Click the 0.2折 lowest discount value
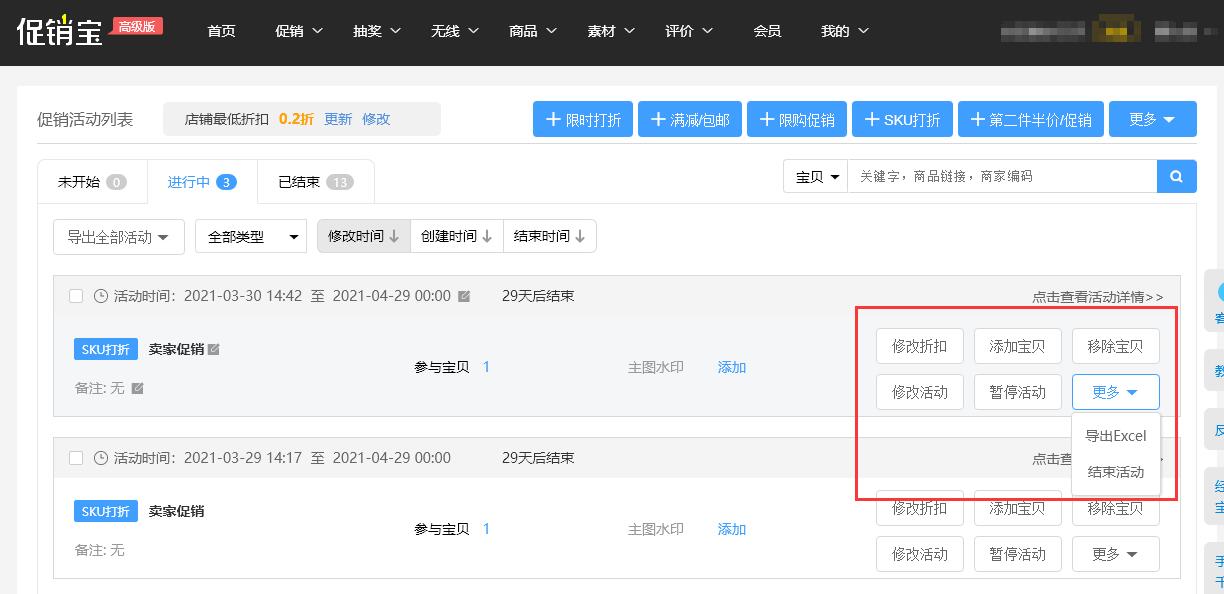 pyautogui.click(x=296, y=119)
